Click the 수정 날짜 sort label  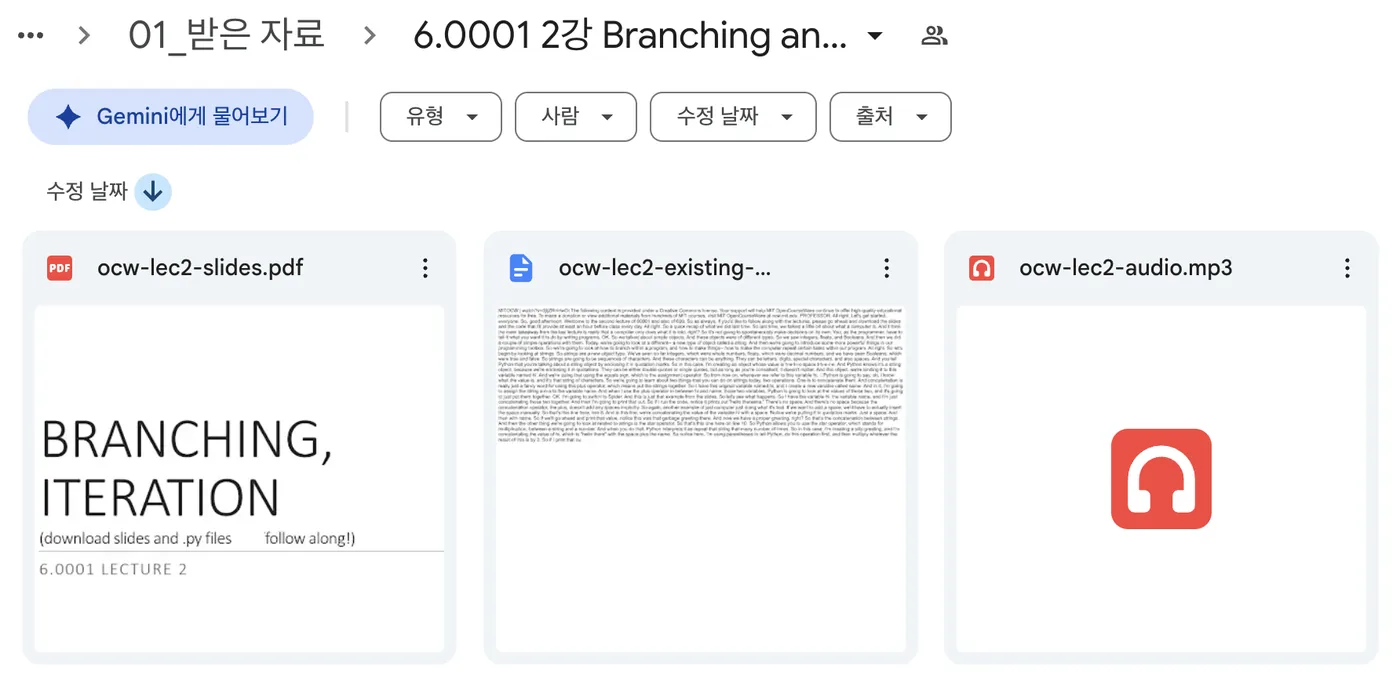(x=87, y=192)
